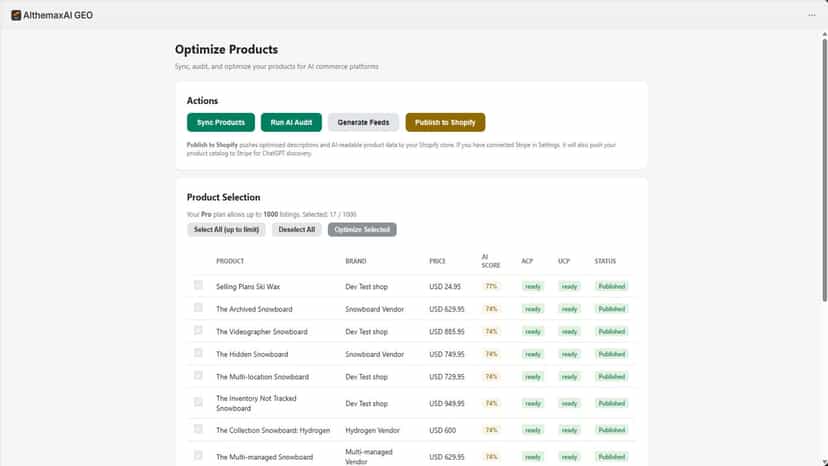Click the UCP column header

coord(563,261)
